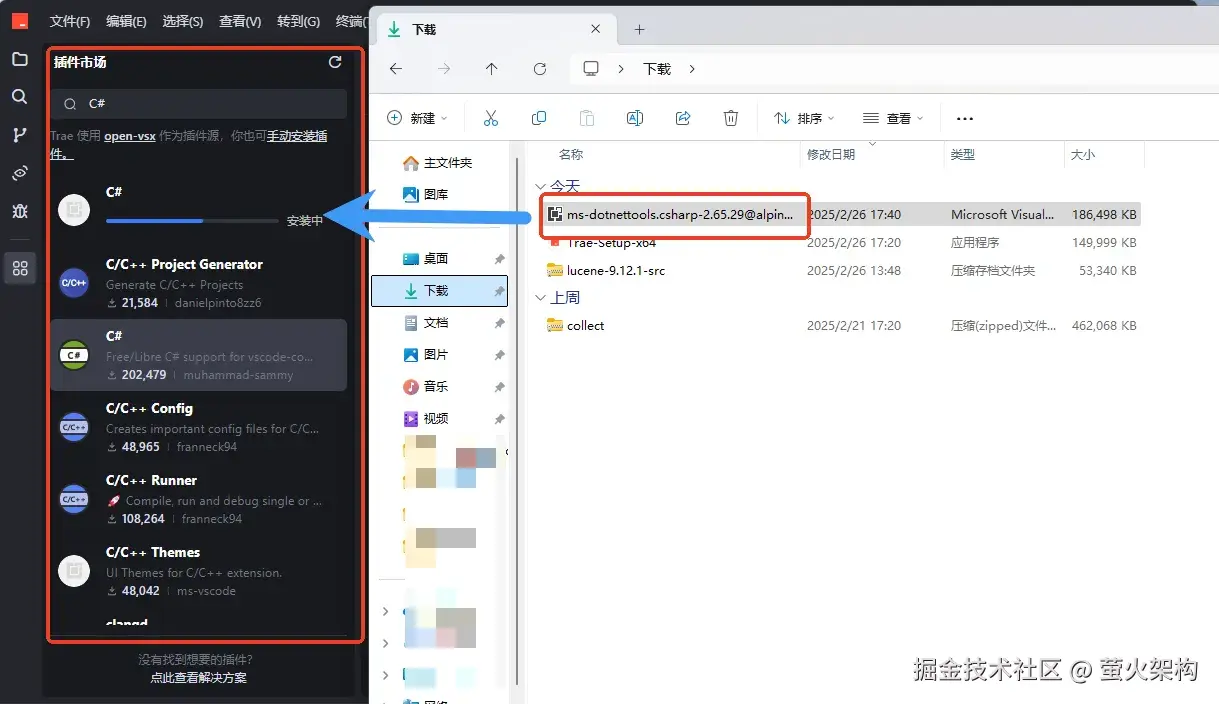Click the C# plugin installation progress bar
The image size is (1219, 704).
(192, 220)
